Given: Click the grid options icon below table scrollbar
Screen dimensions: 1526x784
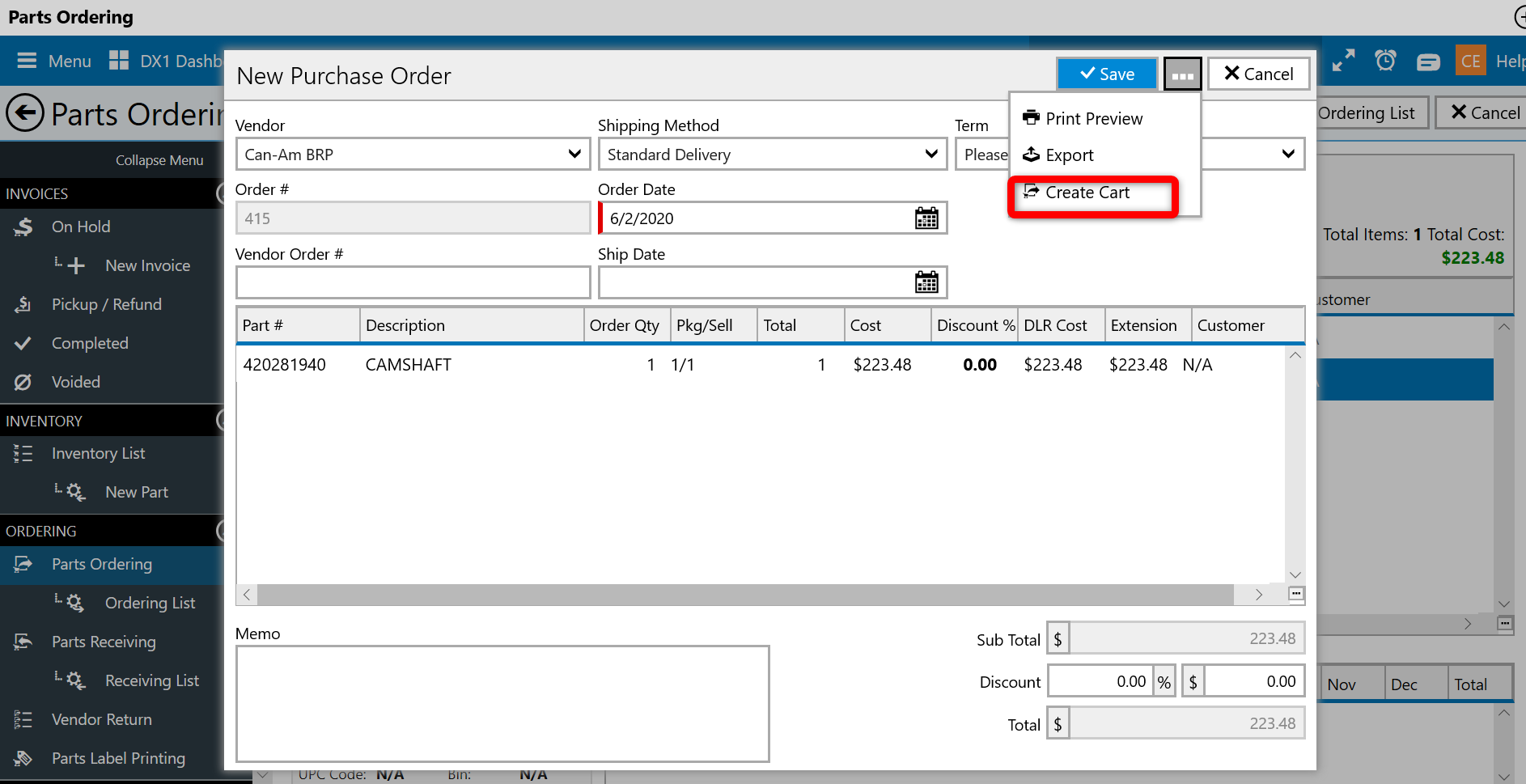Looking at the screenshot, I should click(1295, 595).
